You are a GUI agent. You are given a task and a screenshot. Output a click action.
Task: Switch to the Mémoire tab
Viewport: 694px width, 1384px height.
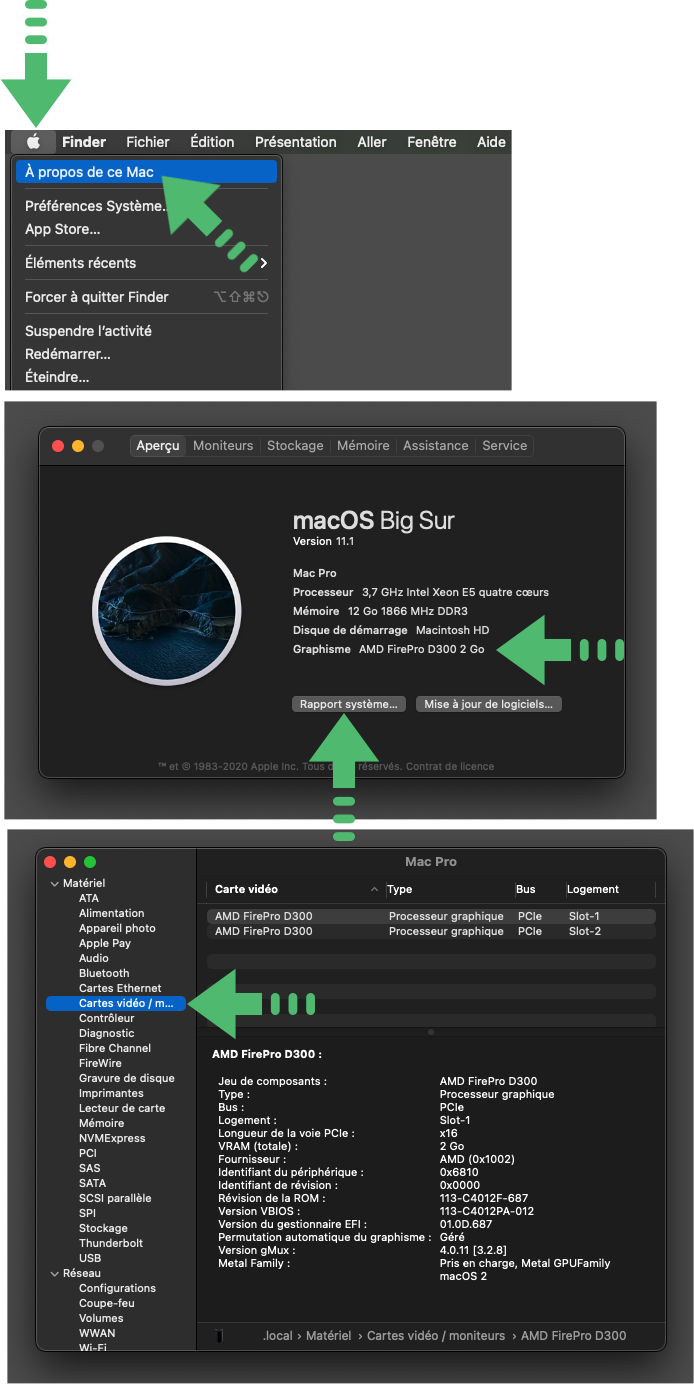click(363, 446)
